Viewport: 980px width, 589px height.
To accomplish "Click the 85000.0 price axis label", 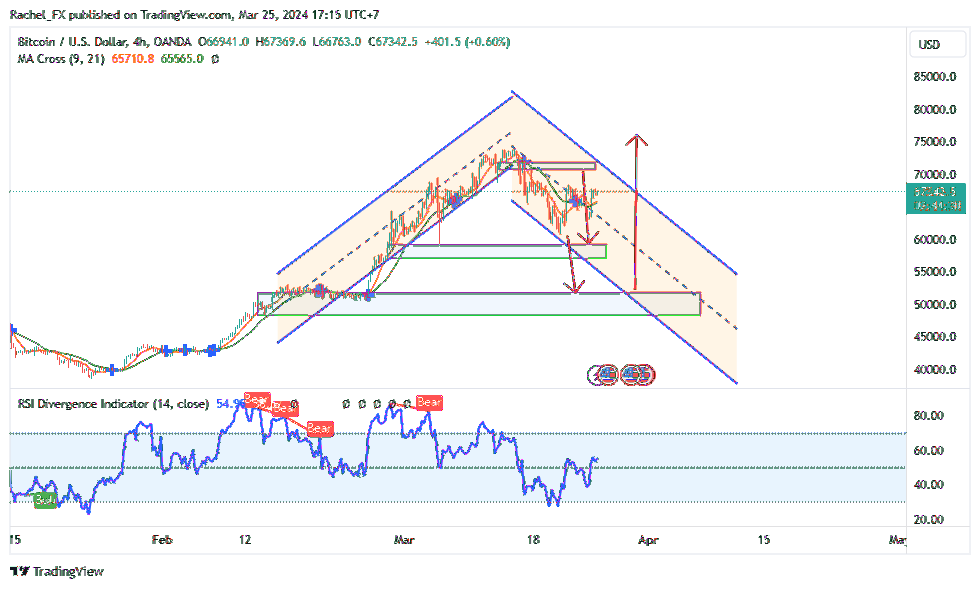I will tap(935, 77).
